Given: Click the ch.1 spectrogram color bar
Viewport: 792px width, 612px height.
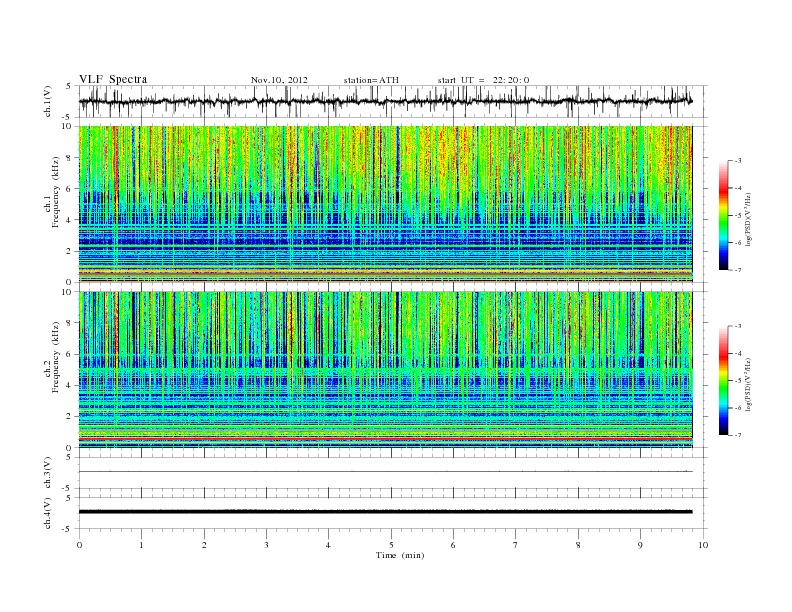Looking at the screenshot, I should (724, 215).
